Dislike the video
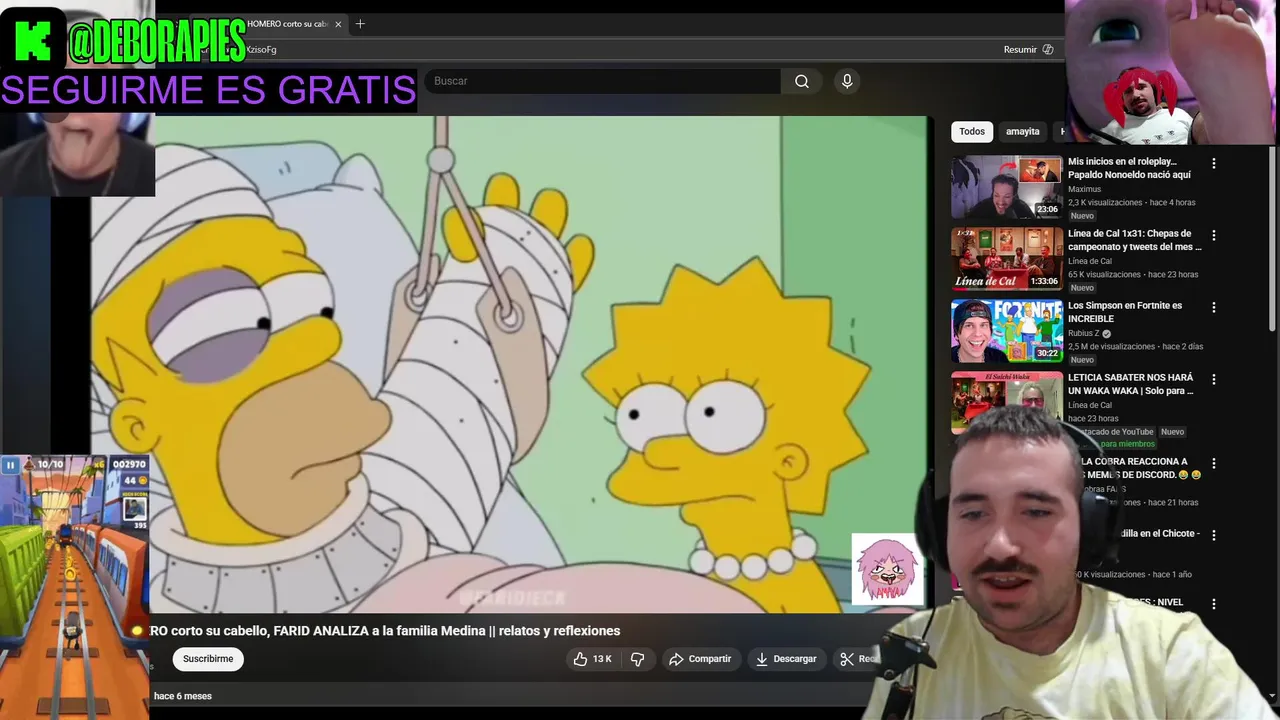The height and width of the screenshot is (720, 1280). point(637,659)
